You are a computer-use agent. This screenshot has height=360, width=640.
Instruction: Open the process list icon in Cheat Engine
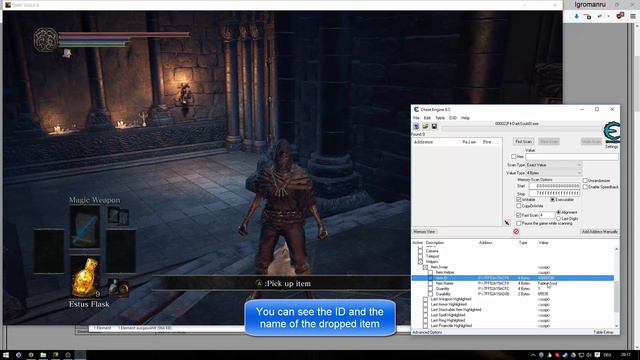pos(416,127)
